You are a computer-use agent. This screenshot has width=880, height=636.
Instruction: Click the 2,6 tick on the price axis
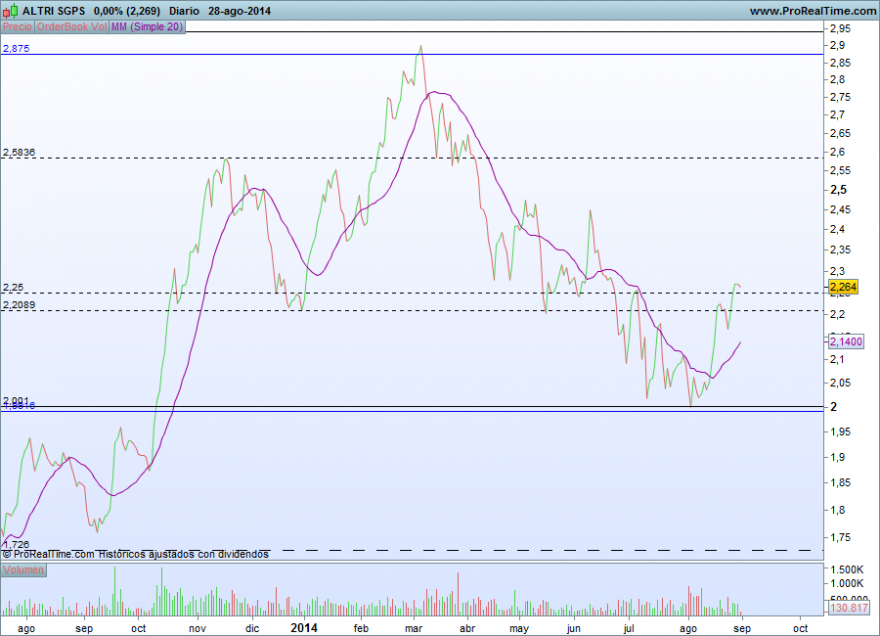837,152
